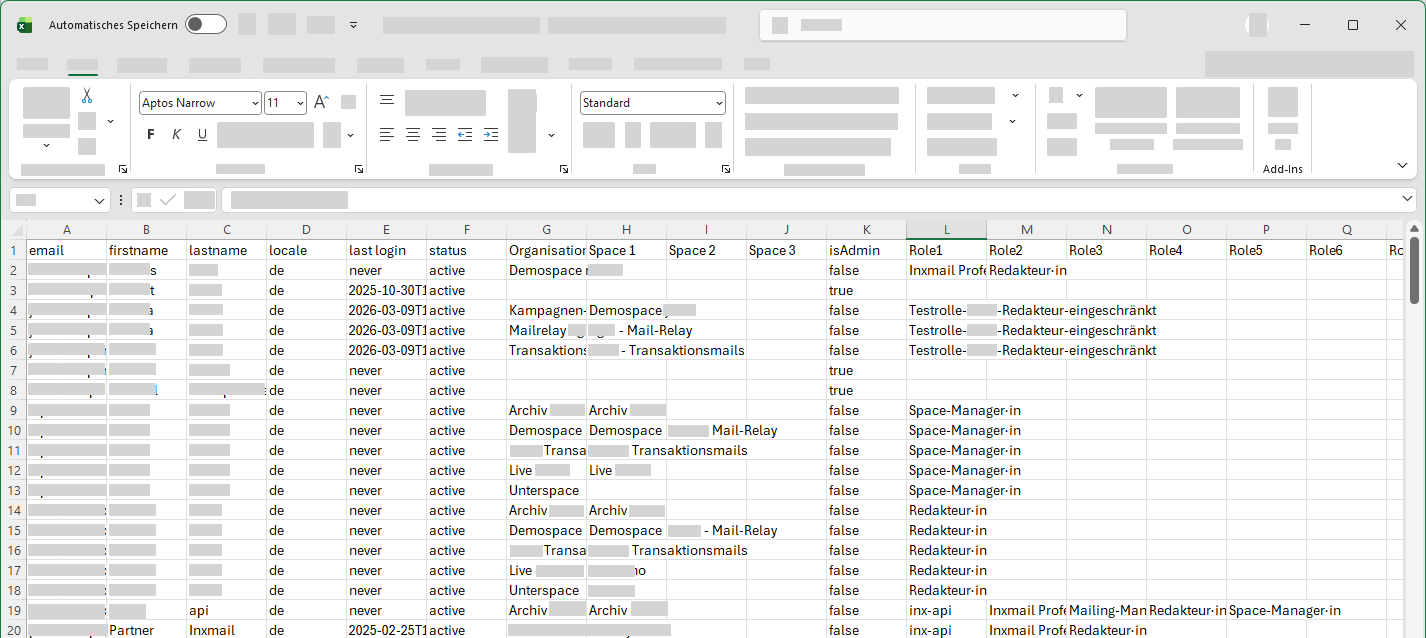Click the Role1 header cell

(x=946, y=250)
